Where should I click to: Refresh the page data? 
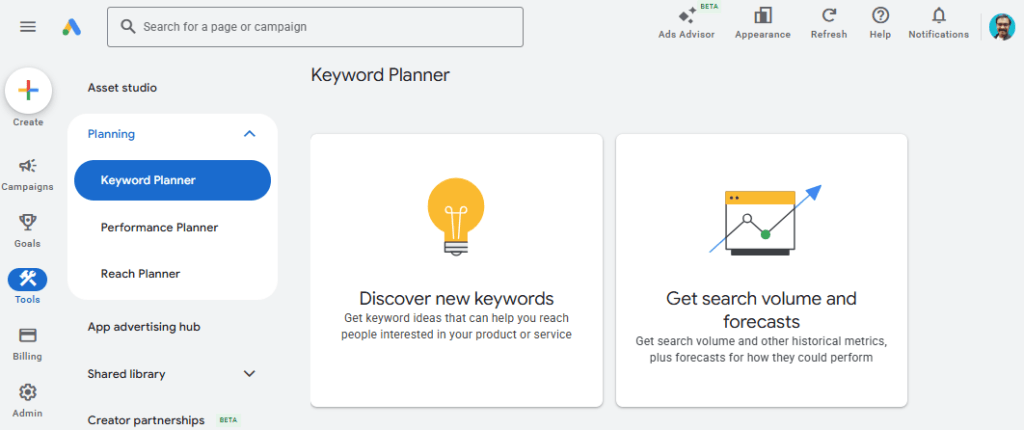point(829,24)
